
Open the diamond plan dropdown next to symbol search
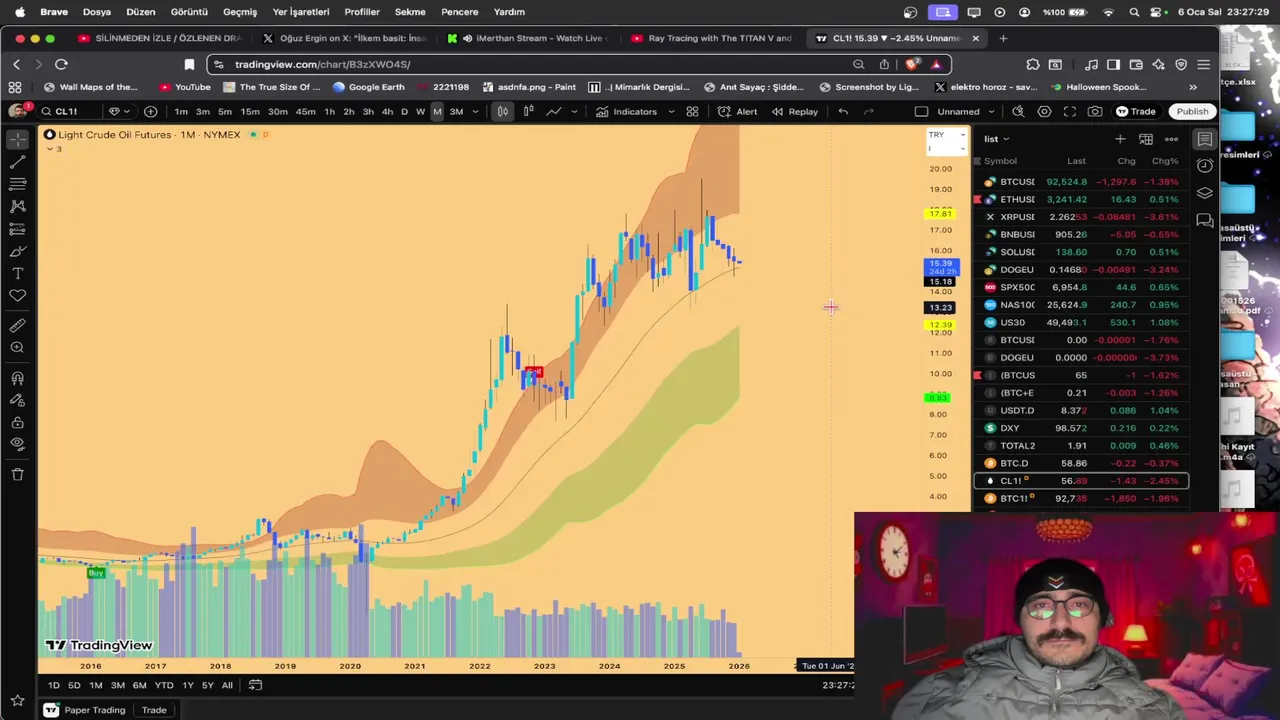[119, 111]
